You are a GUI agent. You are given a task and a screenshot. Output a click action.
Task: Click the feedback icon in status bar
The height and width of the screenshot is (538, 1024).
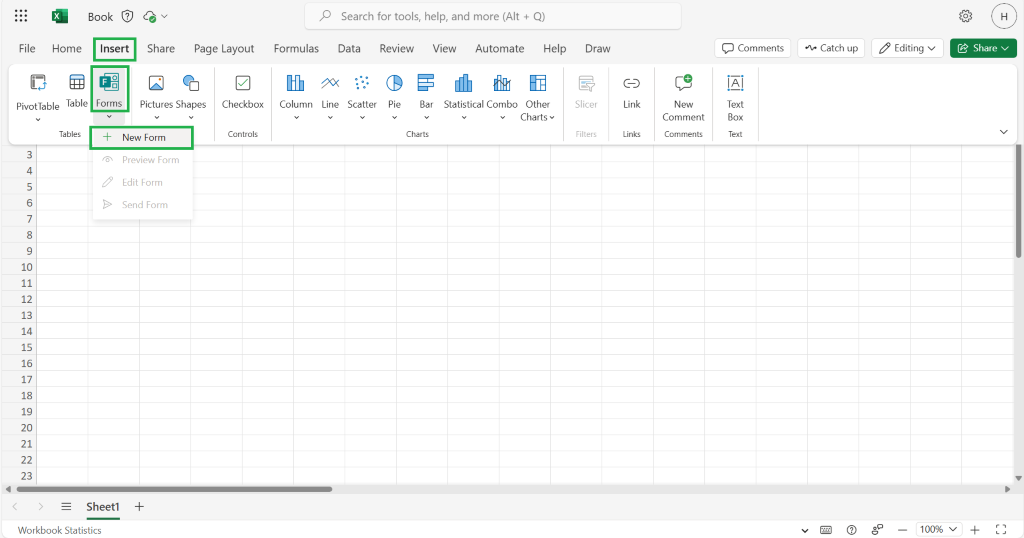877,530
